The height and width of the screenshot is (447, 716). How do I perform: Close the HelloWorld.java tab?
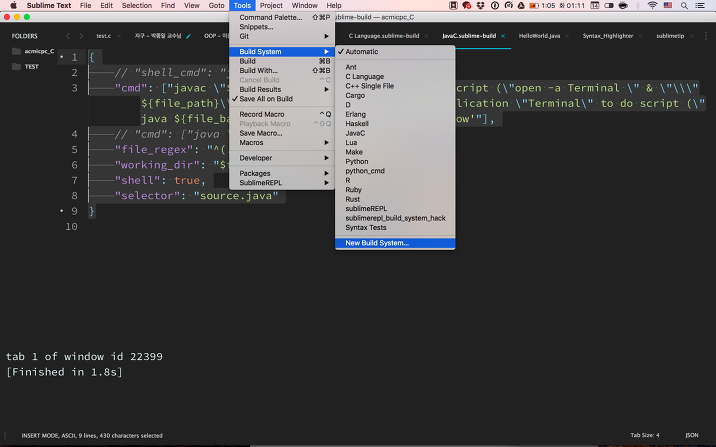tap(567, 36)
